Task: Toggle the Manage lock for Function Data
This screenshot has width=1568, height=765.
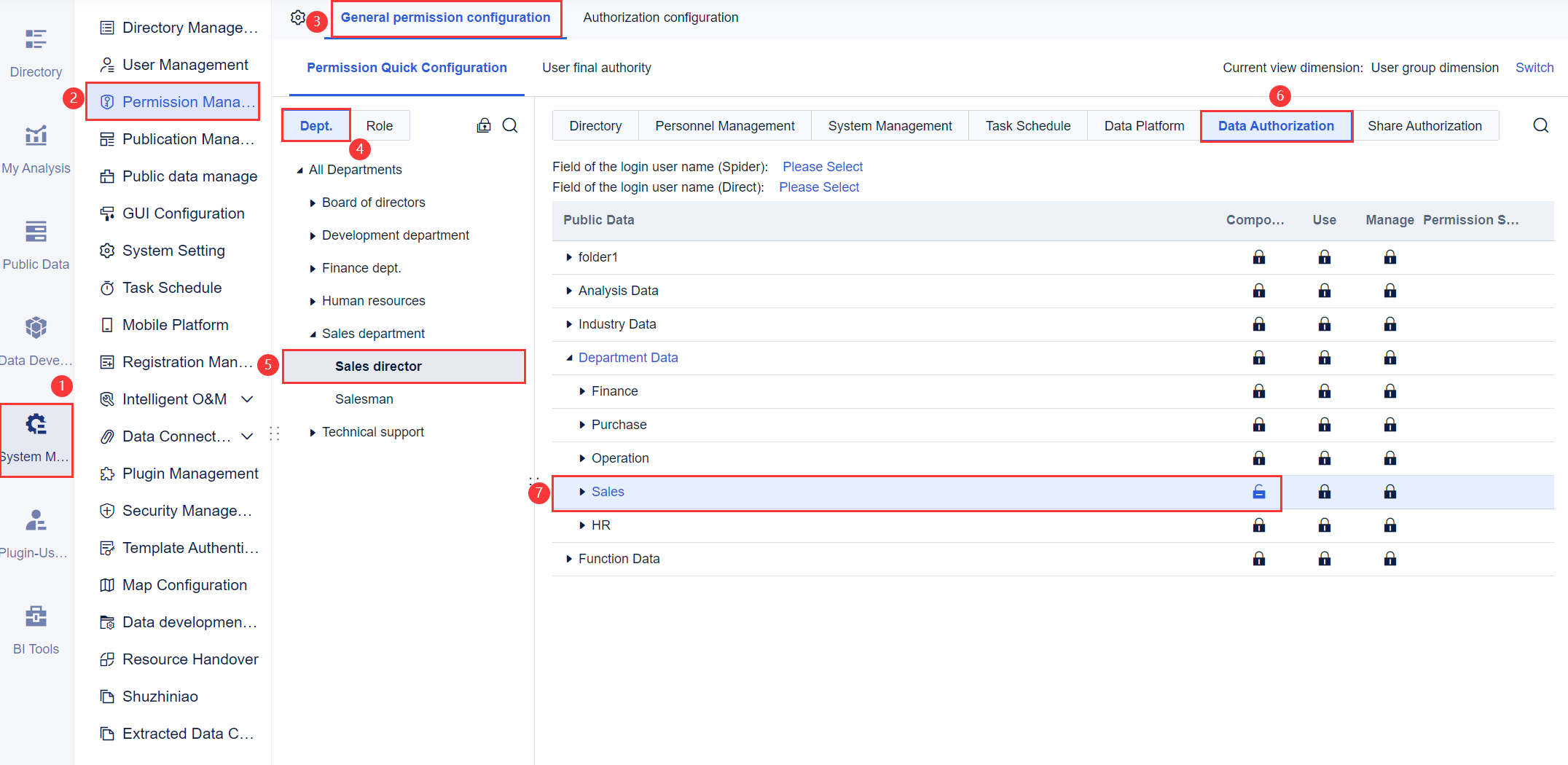Action: tap(1390, 558)
